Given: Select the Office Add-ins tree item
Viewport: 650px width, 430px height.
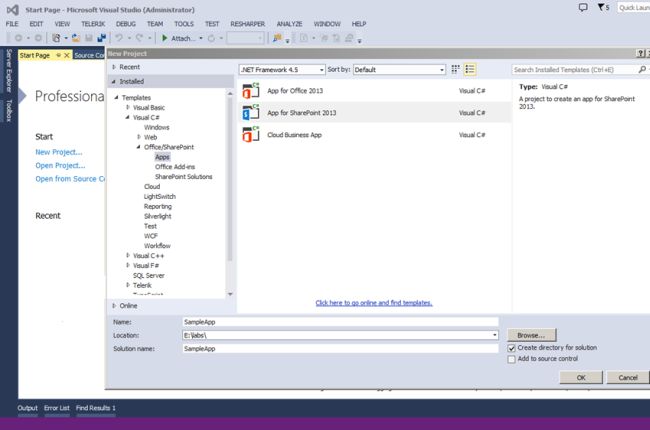Looking at the screenshot, I should tap(175, 167).
